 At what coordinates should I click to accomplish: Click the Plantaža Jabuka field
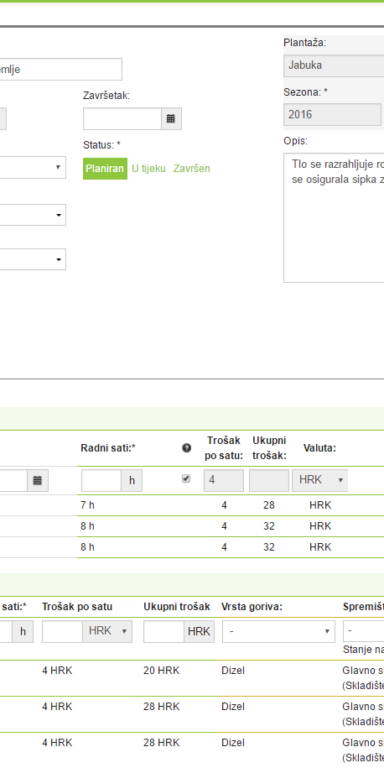click(334, 66)
